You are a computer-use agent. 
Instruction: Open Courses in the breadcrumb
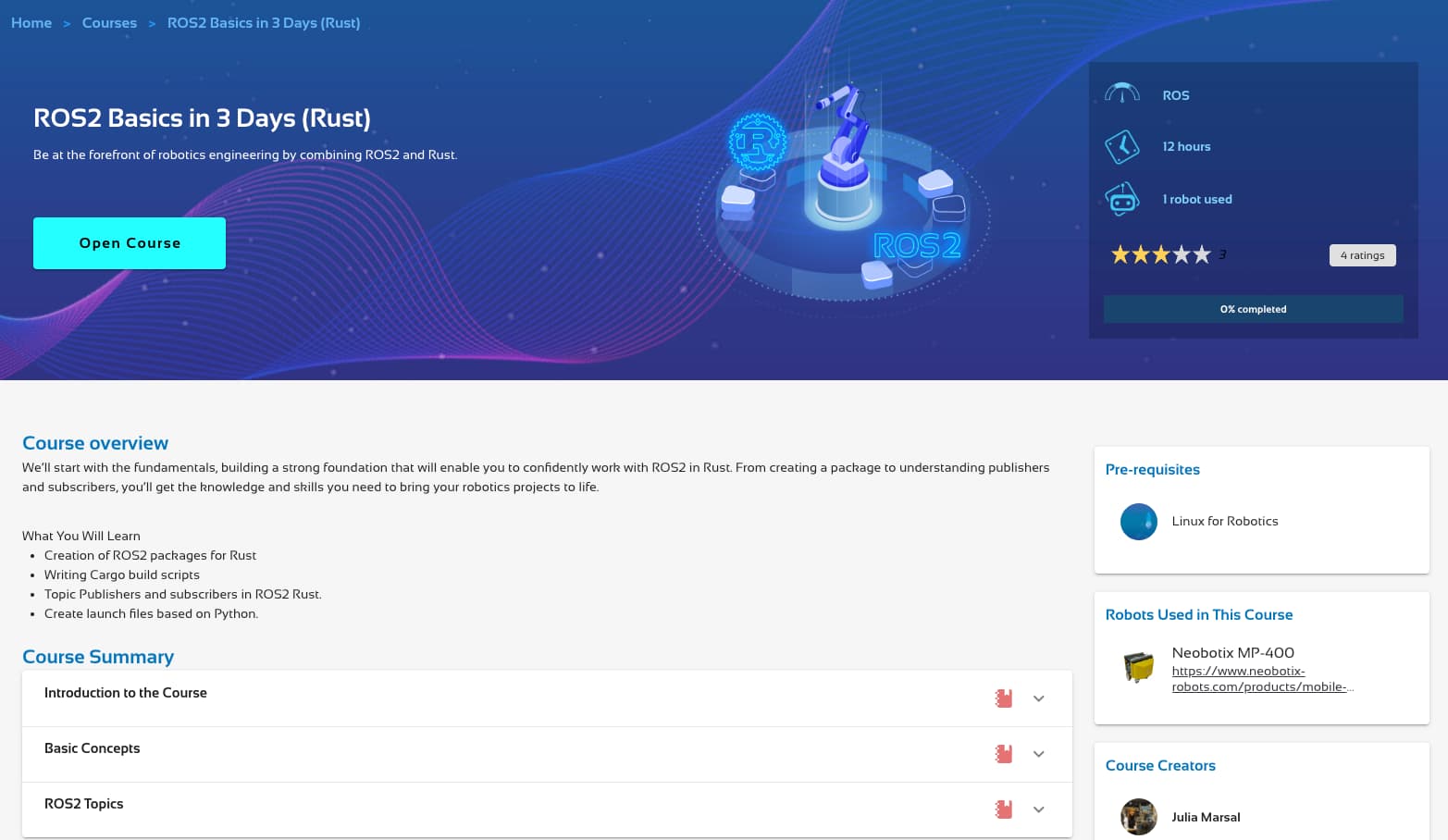pos(109,23)
